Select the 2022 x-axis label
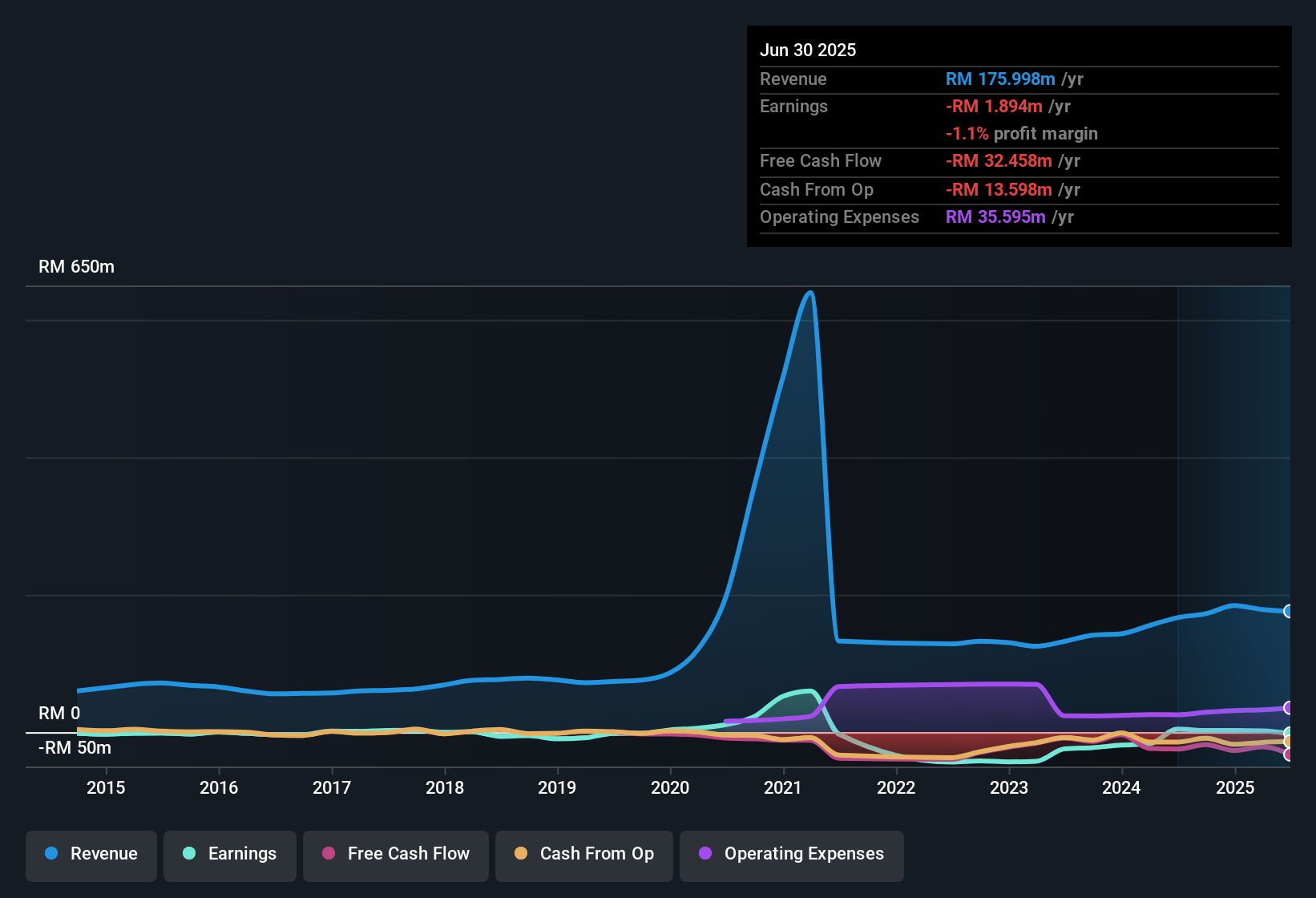 (x=896, y=787)
